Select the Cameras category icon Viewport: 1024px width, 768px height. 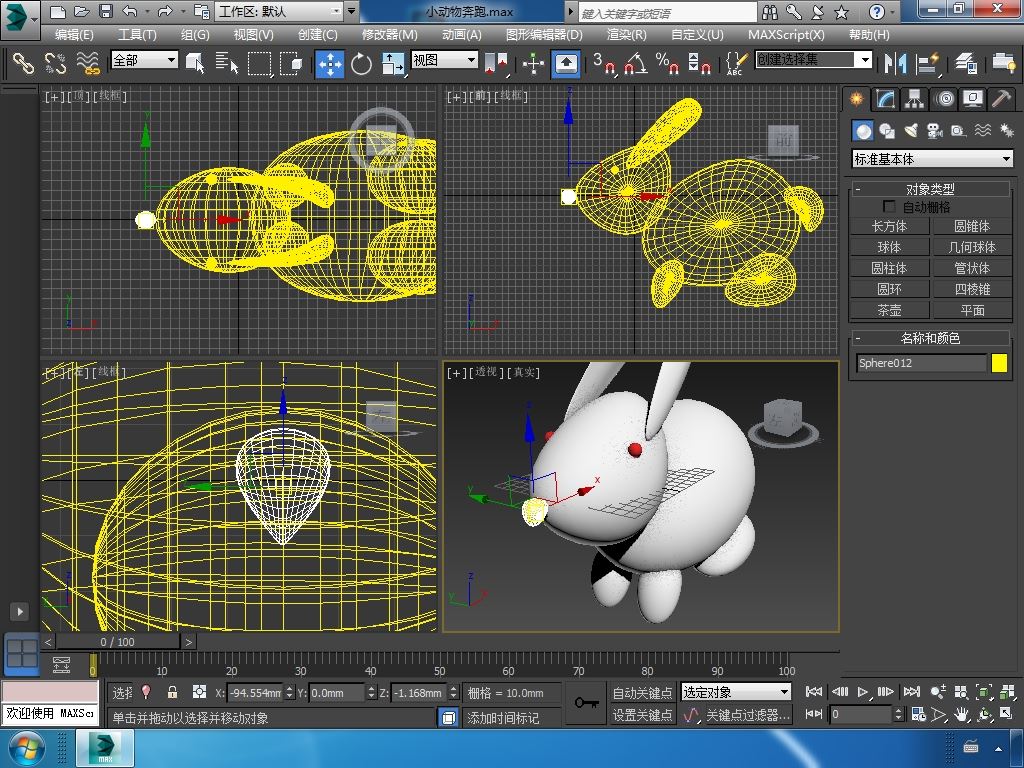[x=935, y=131]
